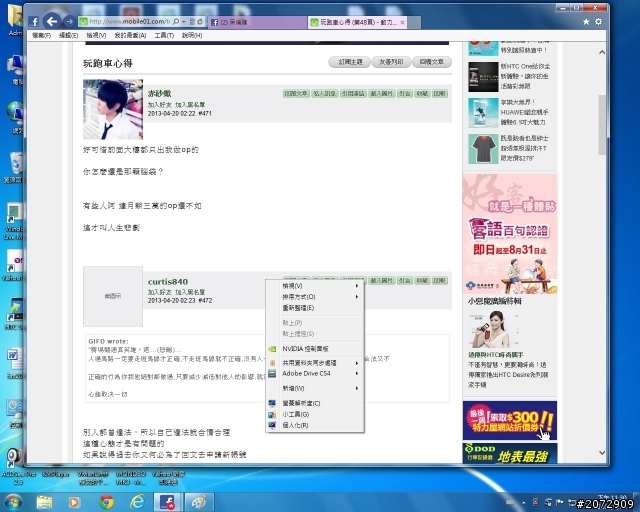Open username curtis840 profile link
The image size is (640, 512).
(168, 282)
